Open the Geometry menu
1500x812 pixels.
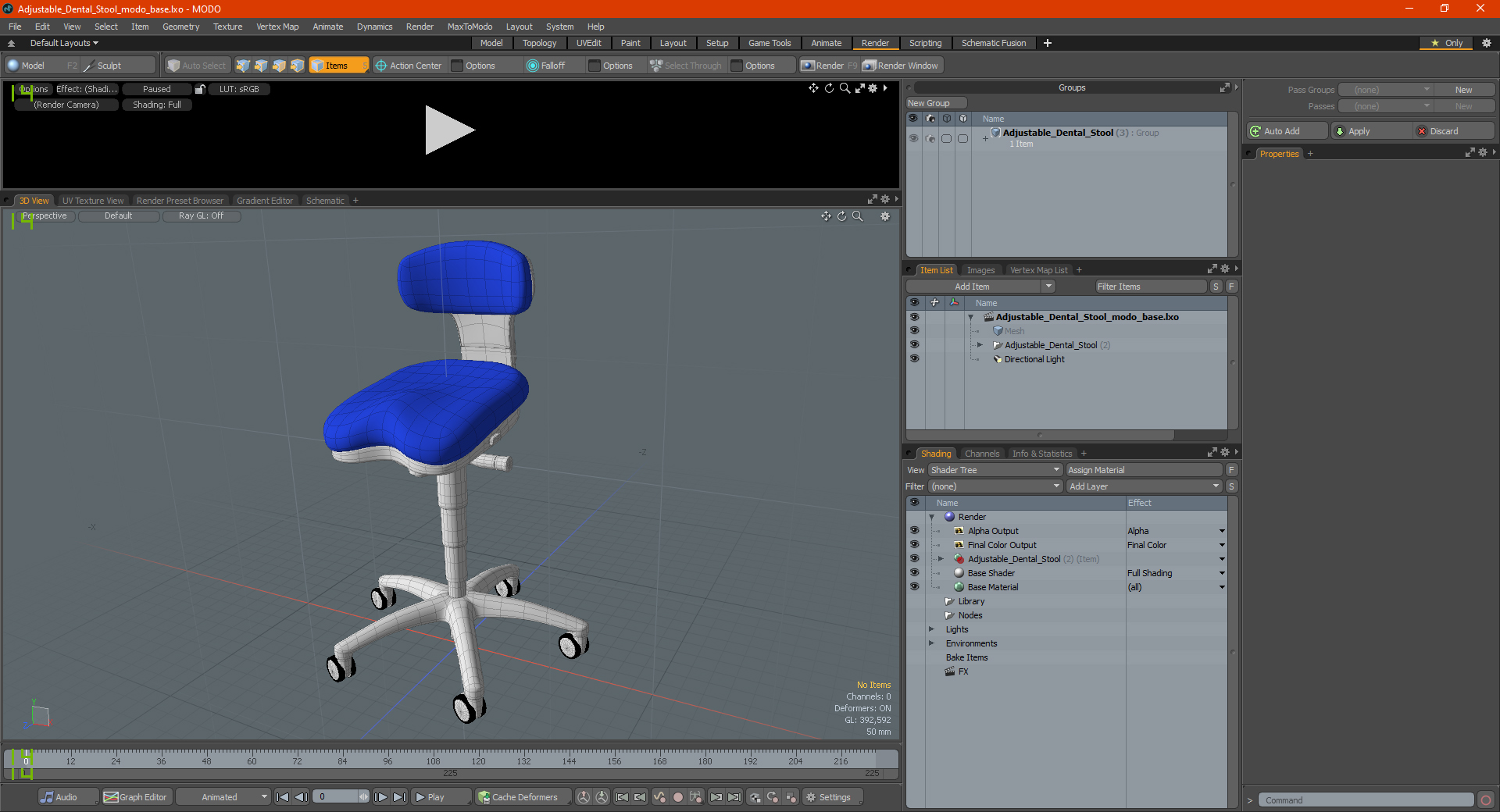(x=180, y=27)
